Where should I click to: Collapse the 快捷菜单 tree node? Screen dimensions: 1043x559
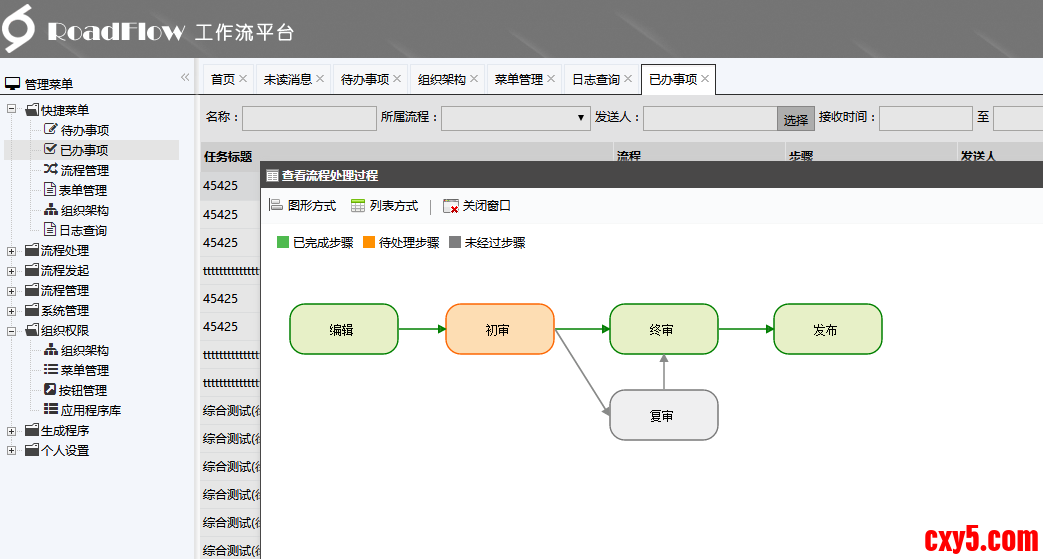(x=11, y=110)
